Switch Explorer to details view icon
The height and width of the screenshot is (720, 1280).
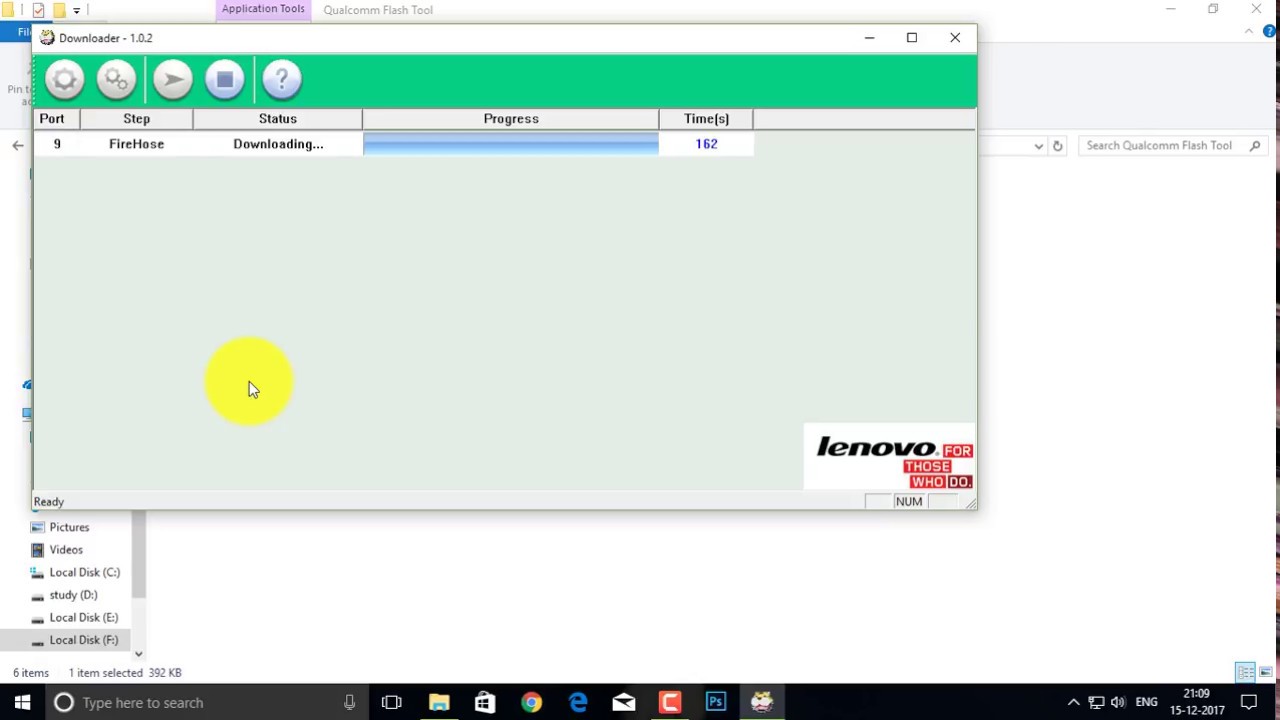1245,672
